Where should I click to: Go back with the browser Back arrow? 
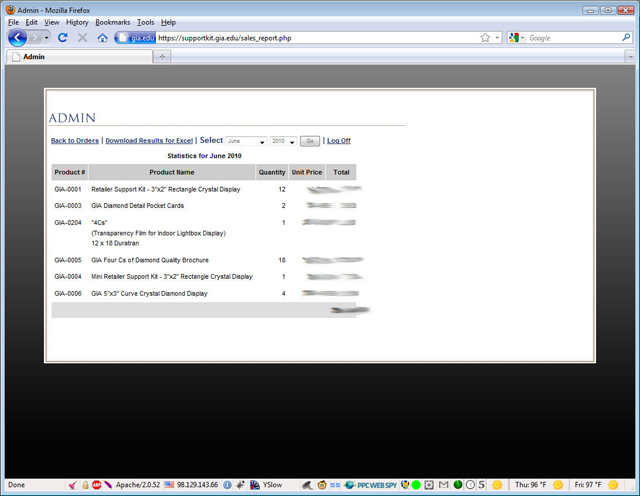(x=17, y=38)
